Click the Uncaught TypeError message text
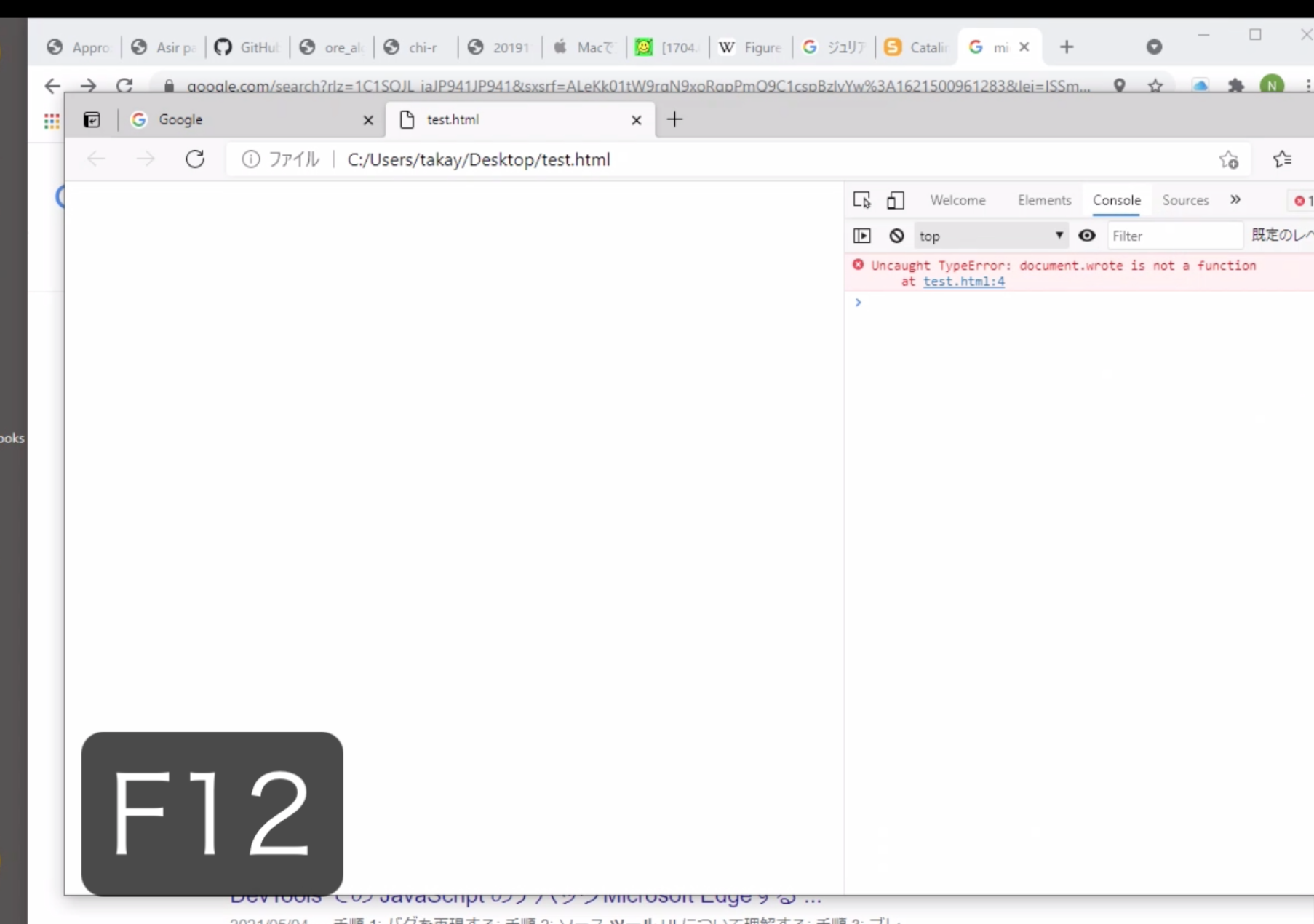Viewport: 1314px width, 924px height. click(1064, 266)
